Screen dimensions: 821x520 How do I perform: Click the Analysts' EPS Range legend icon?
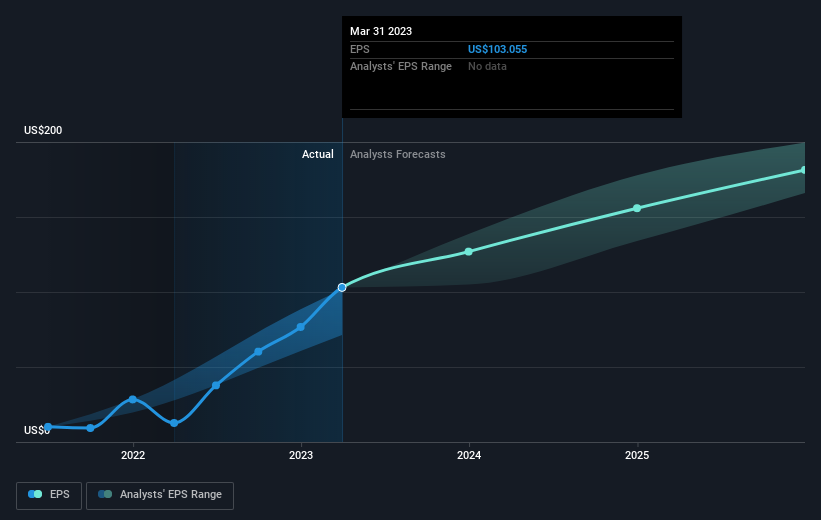coord(105,494)
